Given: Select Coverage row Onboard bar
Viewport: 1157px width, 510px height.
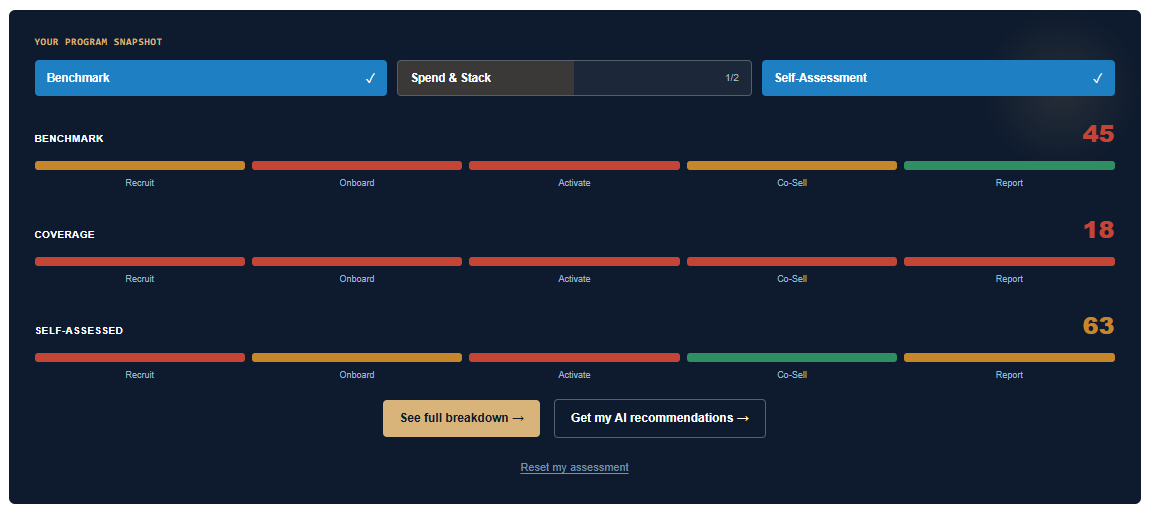Looking at the screenshot, I should click(357, 261).
